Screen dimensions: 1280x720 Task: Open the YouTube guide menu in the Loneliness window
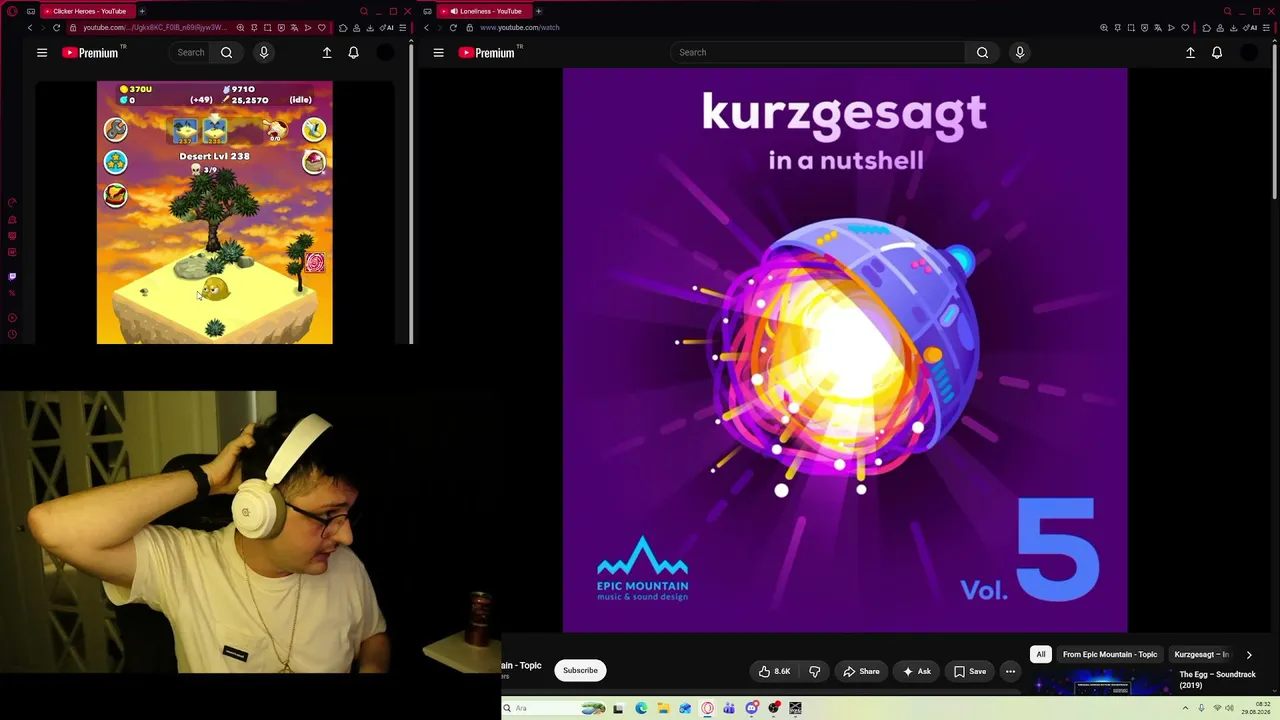coord(438,53)
